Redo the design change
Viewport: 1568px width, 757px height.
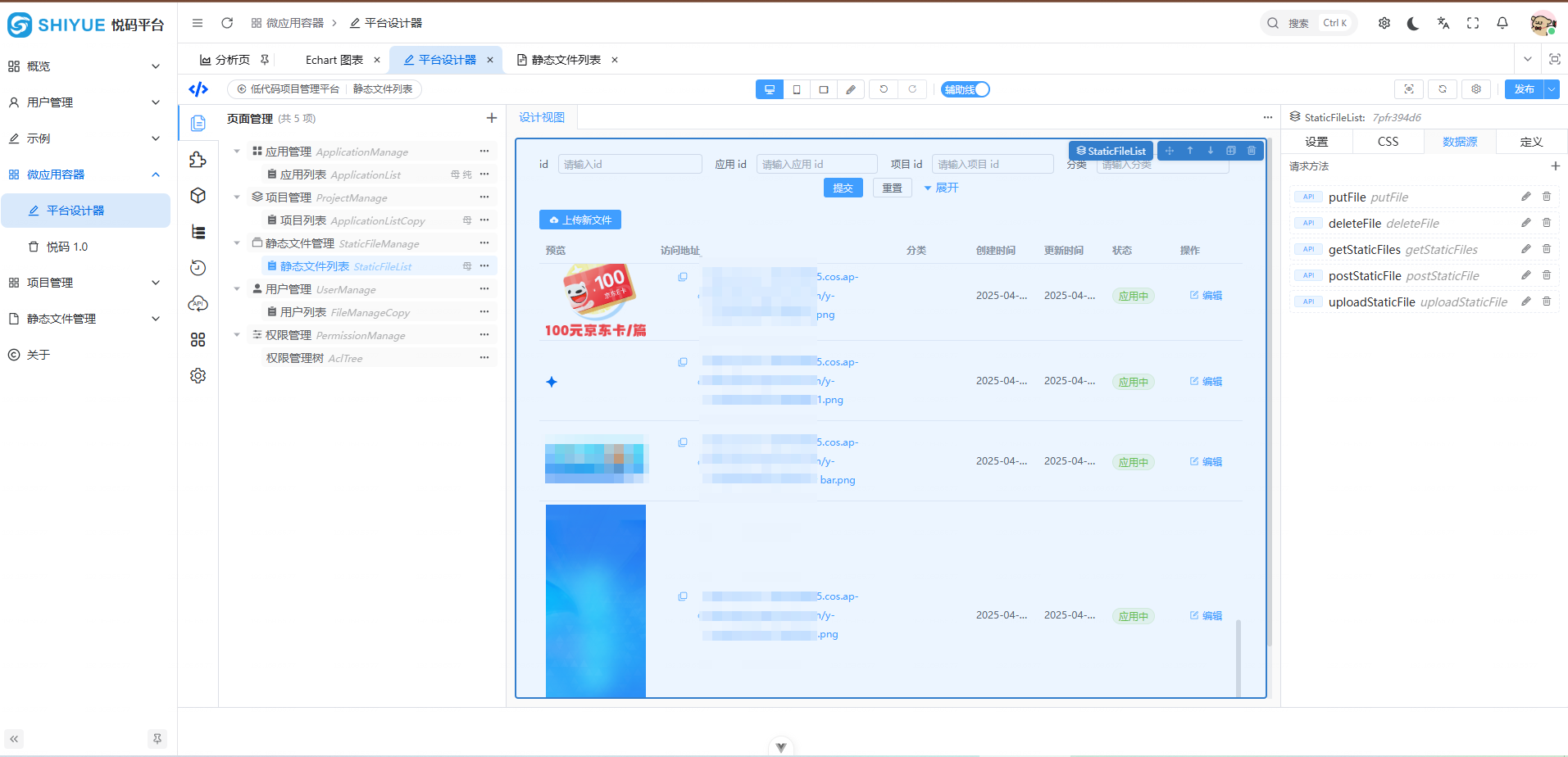[x=912, y=89]
